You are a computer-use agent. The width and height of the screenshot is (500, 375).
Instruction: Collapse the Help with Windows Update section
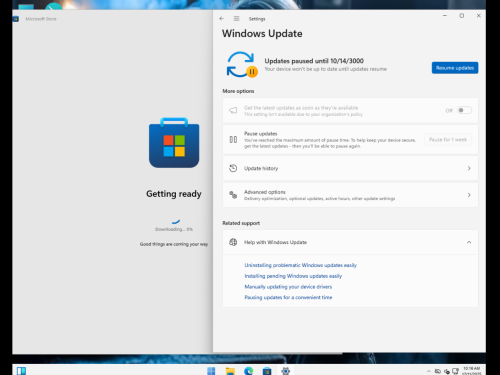469,242
